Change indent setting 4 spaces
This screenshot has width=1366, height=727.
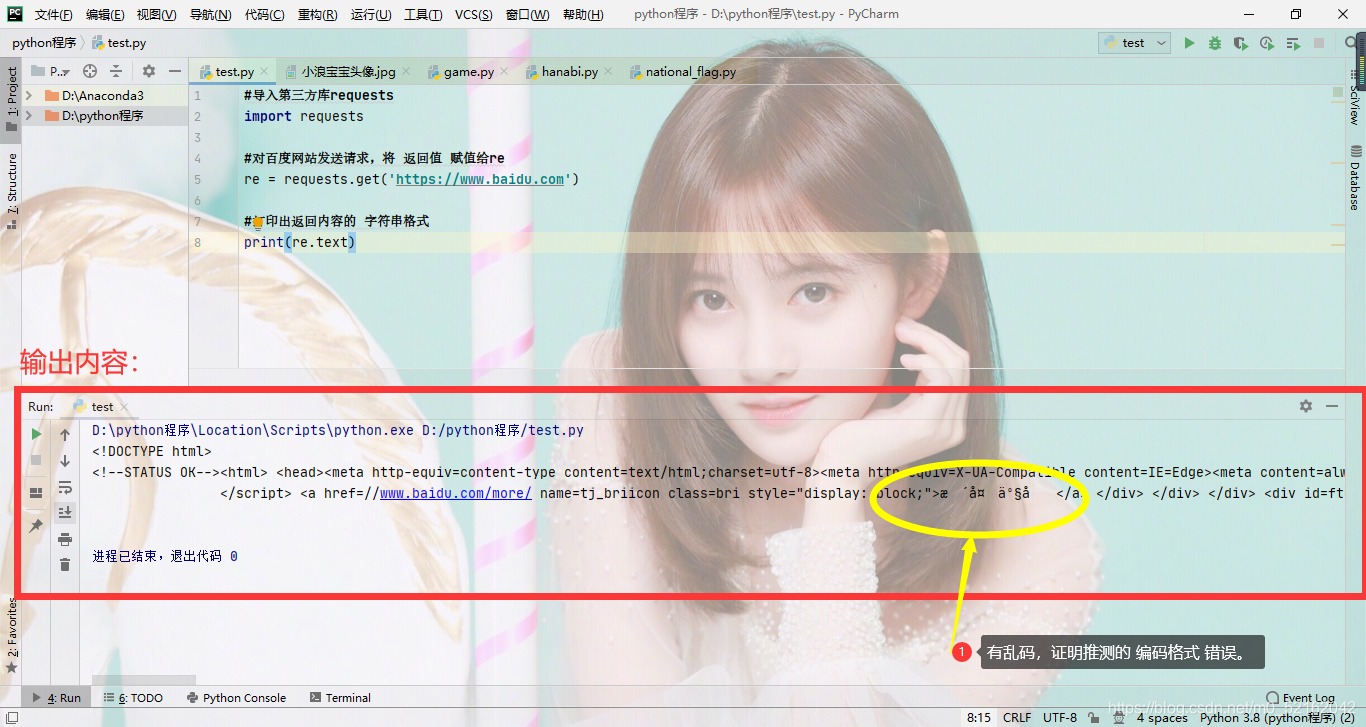coord(1162,717)
